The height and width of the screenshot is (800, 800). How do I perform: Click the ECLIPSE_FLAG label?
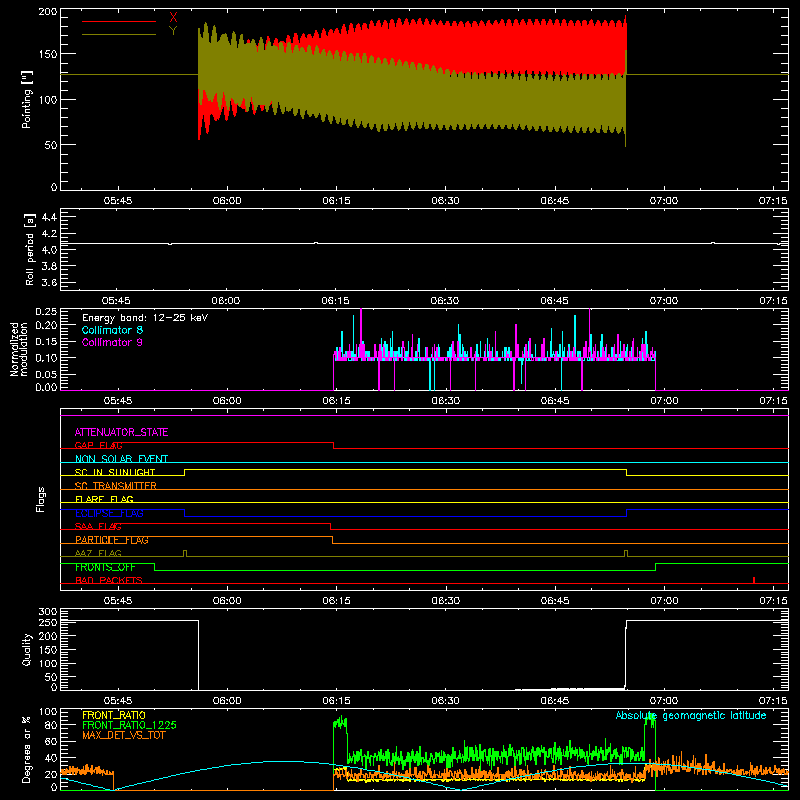click(x=109, y=513)
